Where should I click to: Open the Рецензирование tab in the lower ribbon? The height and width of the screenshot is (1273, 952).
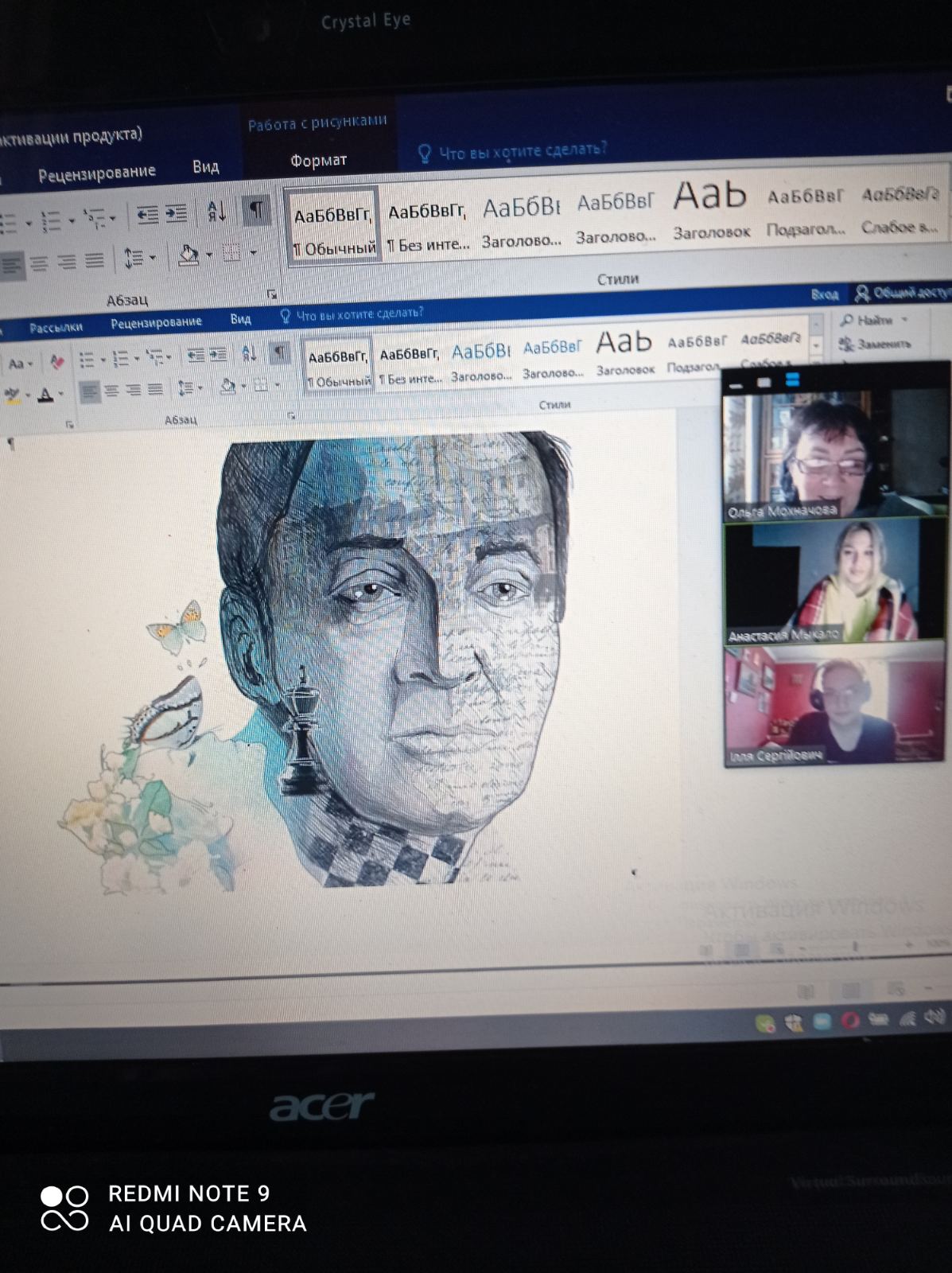click(156, 322)
